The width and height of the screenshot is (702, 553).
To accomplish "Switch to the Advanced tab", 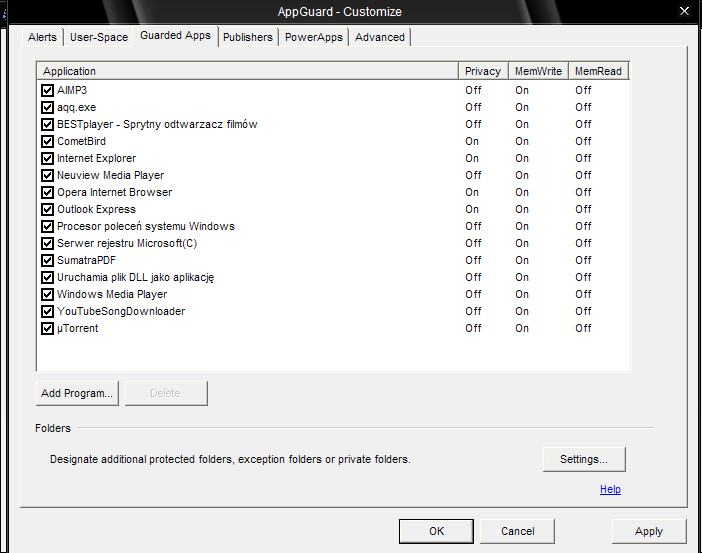I will (380, 37).
